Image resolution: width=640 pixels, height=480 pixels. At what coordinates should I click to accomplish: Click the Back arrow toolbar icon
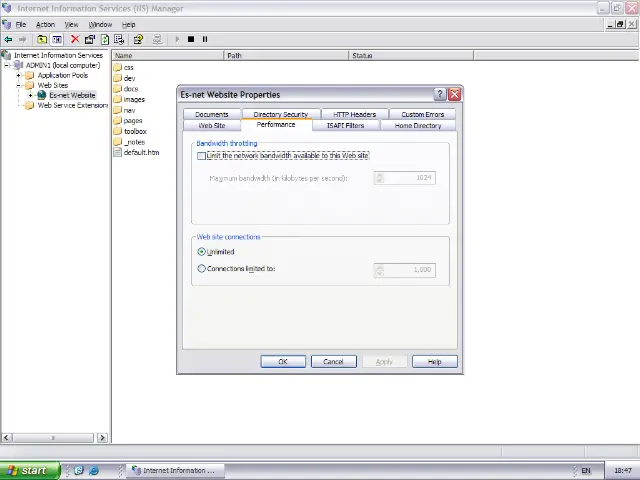8,40
